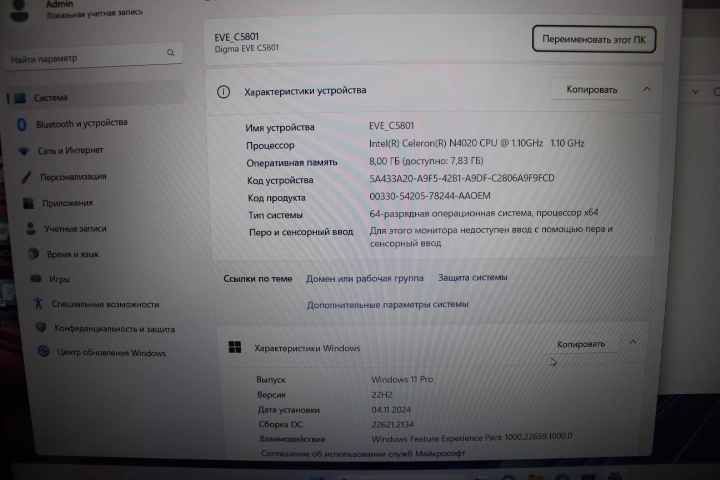The image size is (720, 480).
Task: Select processor value Intel Celeron N4020
Action: [x=477, y=143]
